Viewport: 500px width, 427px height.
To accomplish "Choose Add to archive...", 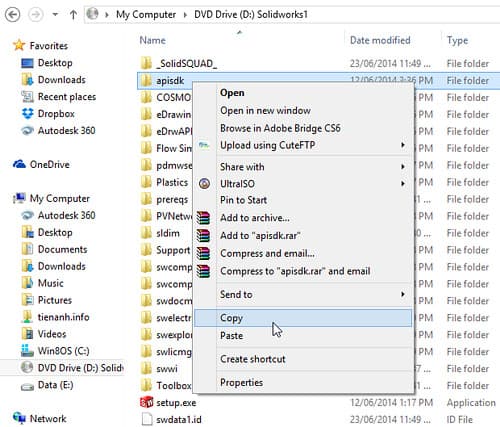I will click(x=255, y=218).
